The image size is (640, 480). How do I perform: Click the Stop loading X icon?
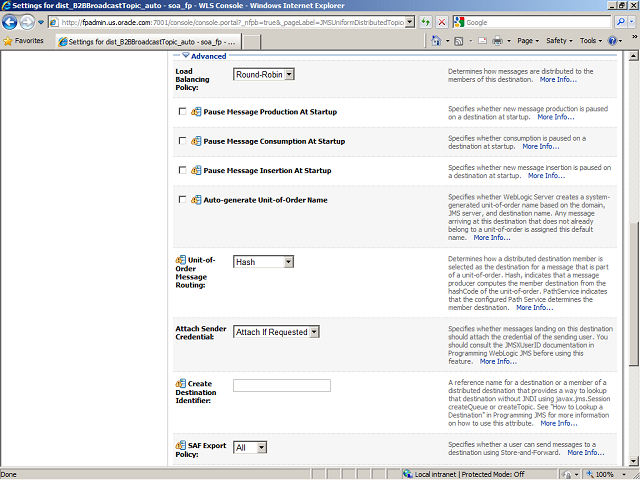pos(442,22)
